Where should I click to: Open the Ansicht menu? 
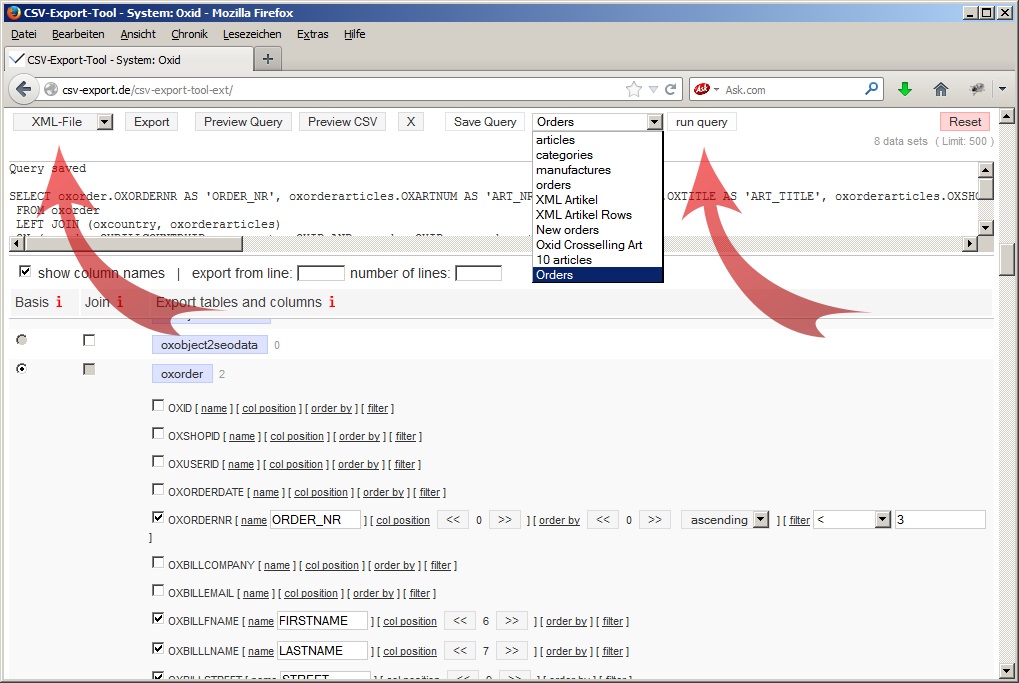click(x=138, y=34)
